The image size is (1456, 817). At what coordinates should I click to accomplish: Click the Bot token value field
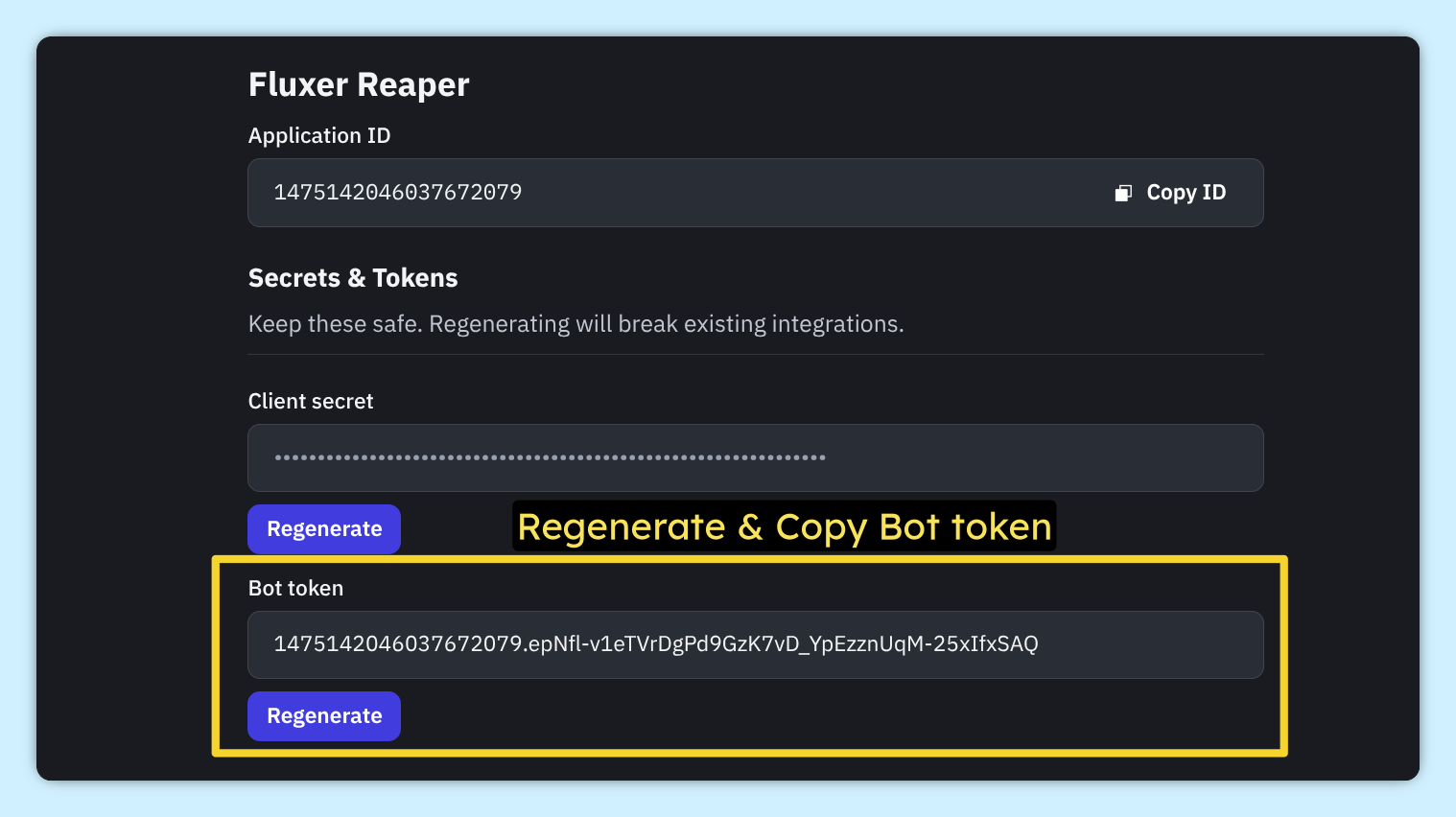tap(756, 644)
